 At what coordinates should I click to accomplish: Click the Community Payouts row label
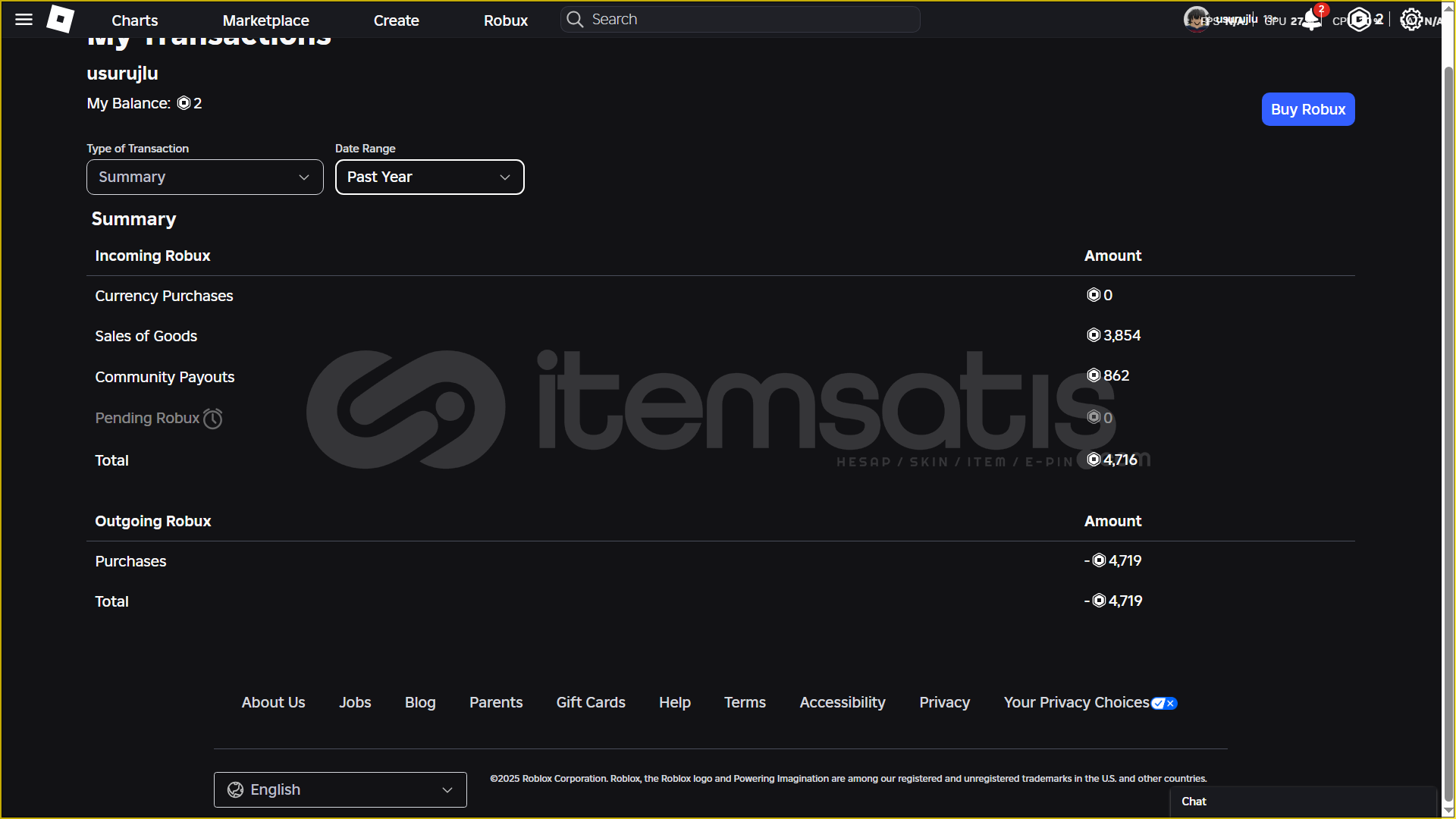tap(165, 378)
